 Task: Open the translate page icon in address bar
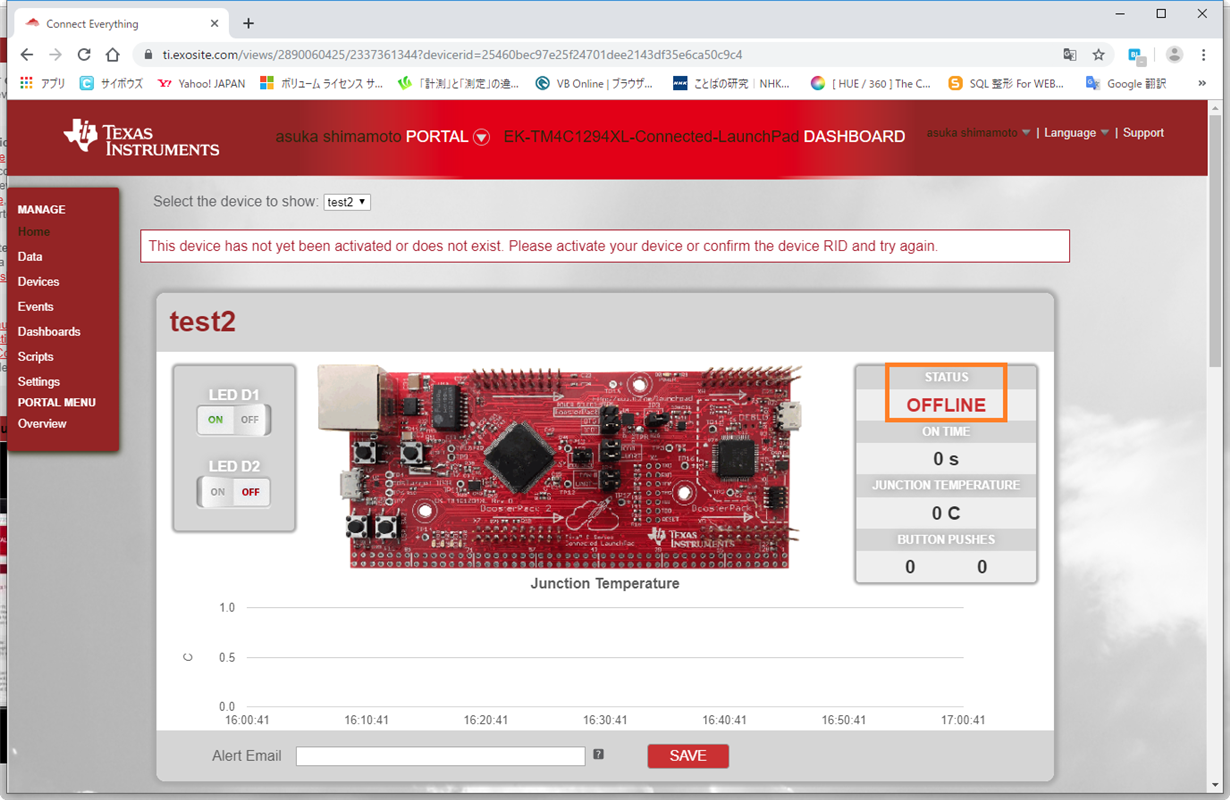pos(1070,55)
